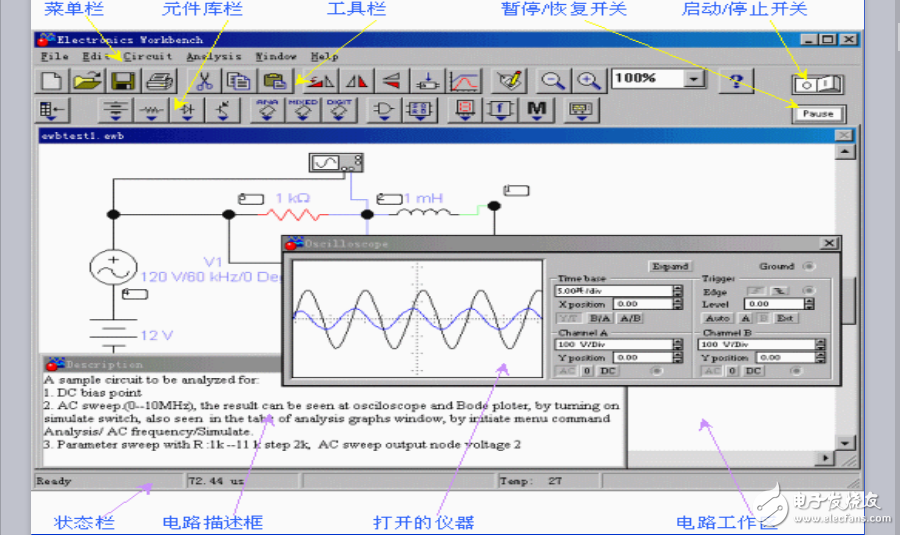Image resolution: width=900 pixels, height=535 pixels.
Task: Click the oscilloscope instrument on the circuit
Action: pos(336,163)
